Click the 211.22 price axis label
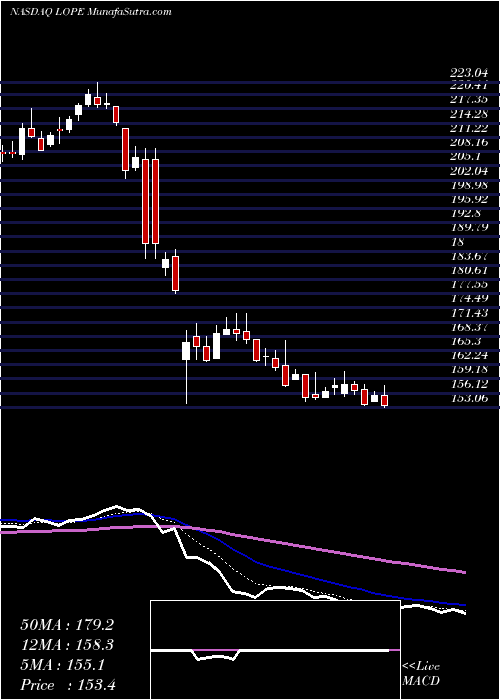Image resolution: width=500 pixels, height=700 pixels. point(469,128)
